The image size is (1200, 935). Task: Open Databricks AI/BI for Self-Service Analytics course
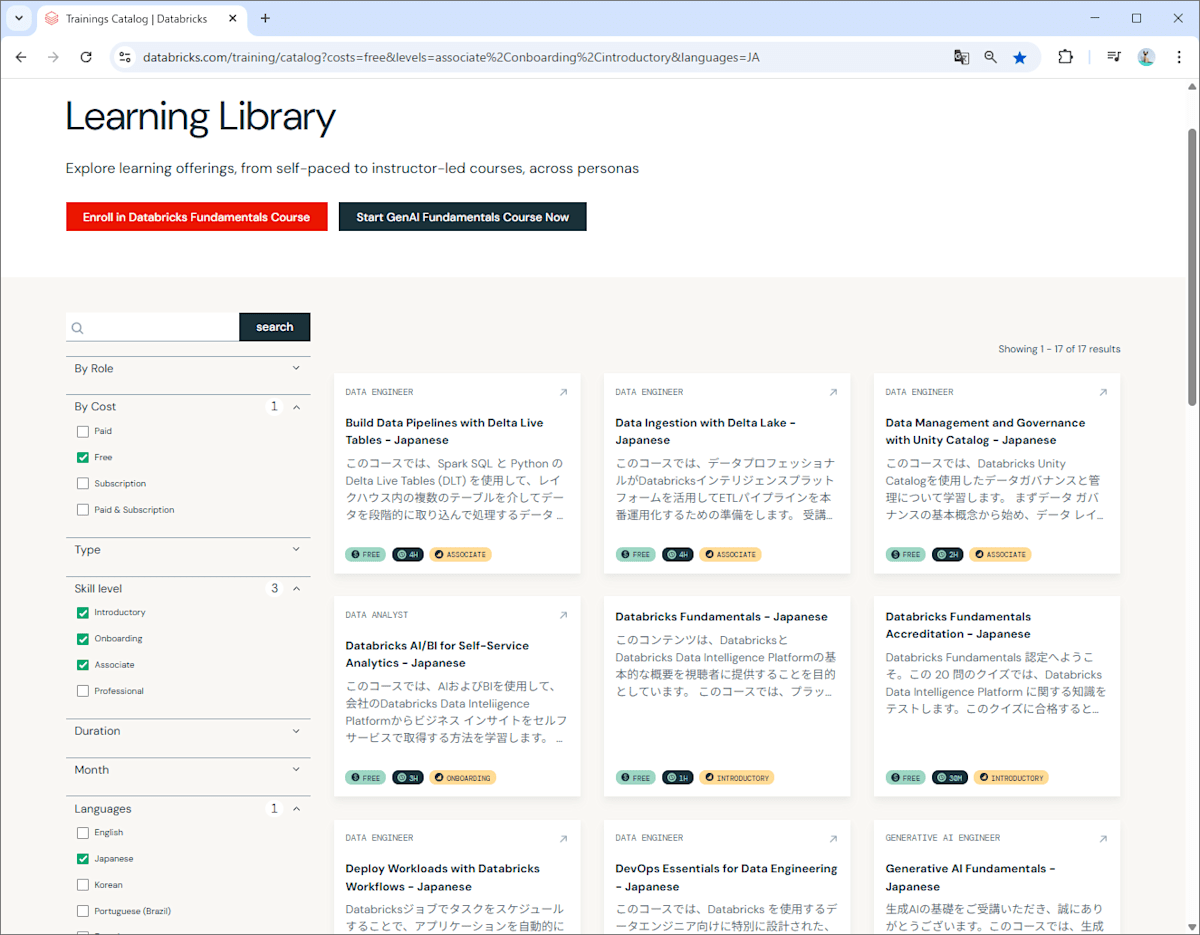click(x=437, y=654)
